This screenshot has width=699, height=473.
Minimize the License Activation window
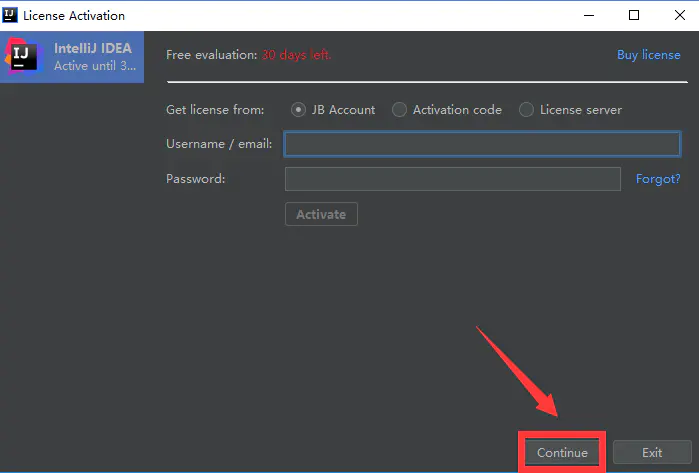click(x=589, y=16)
